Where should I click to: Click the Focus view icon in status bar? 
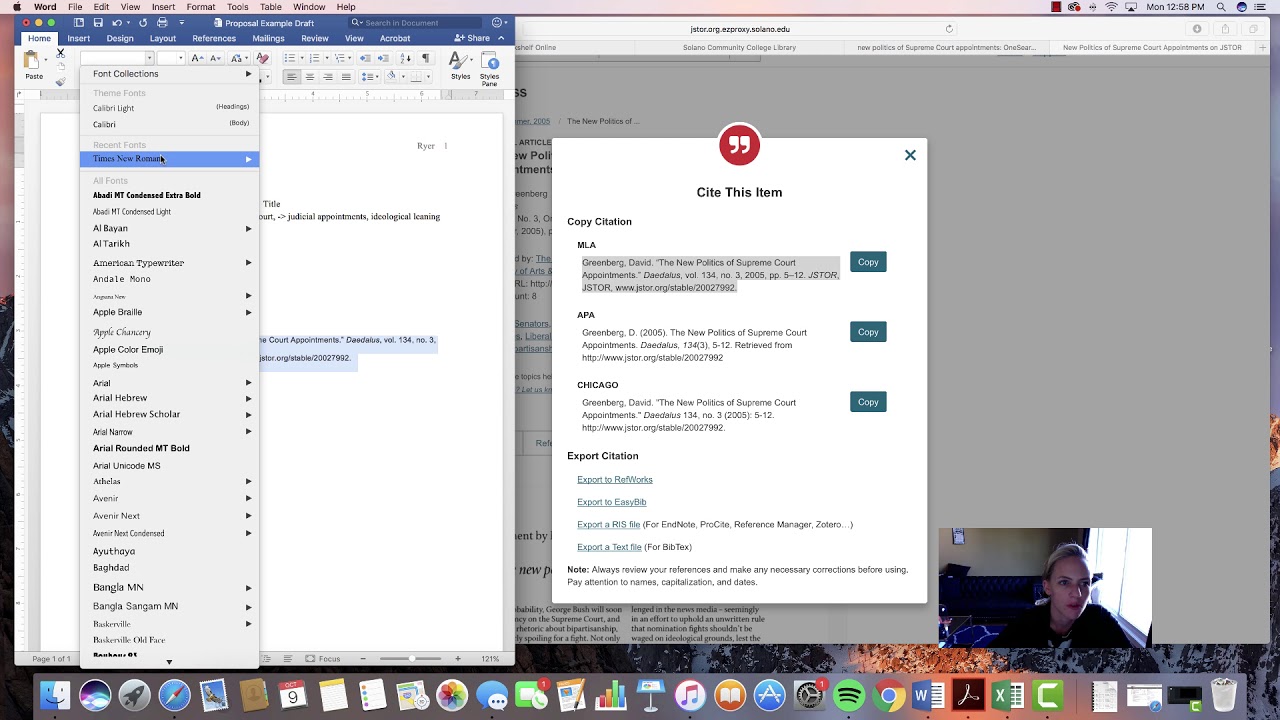click(x=323, y=659)
